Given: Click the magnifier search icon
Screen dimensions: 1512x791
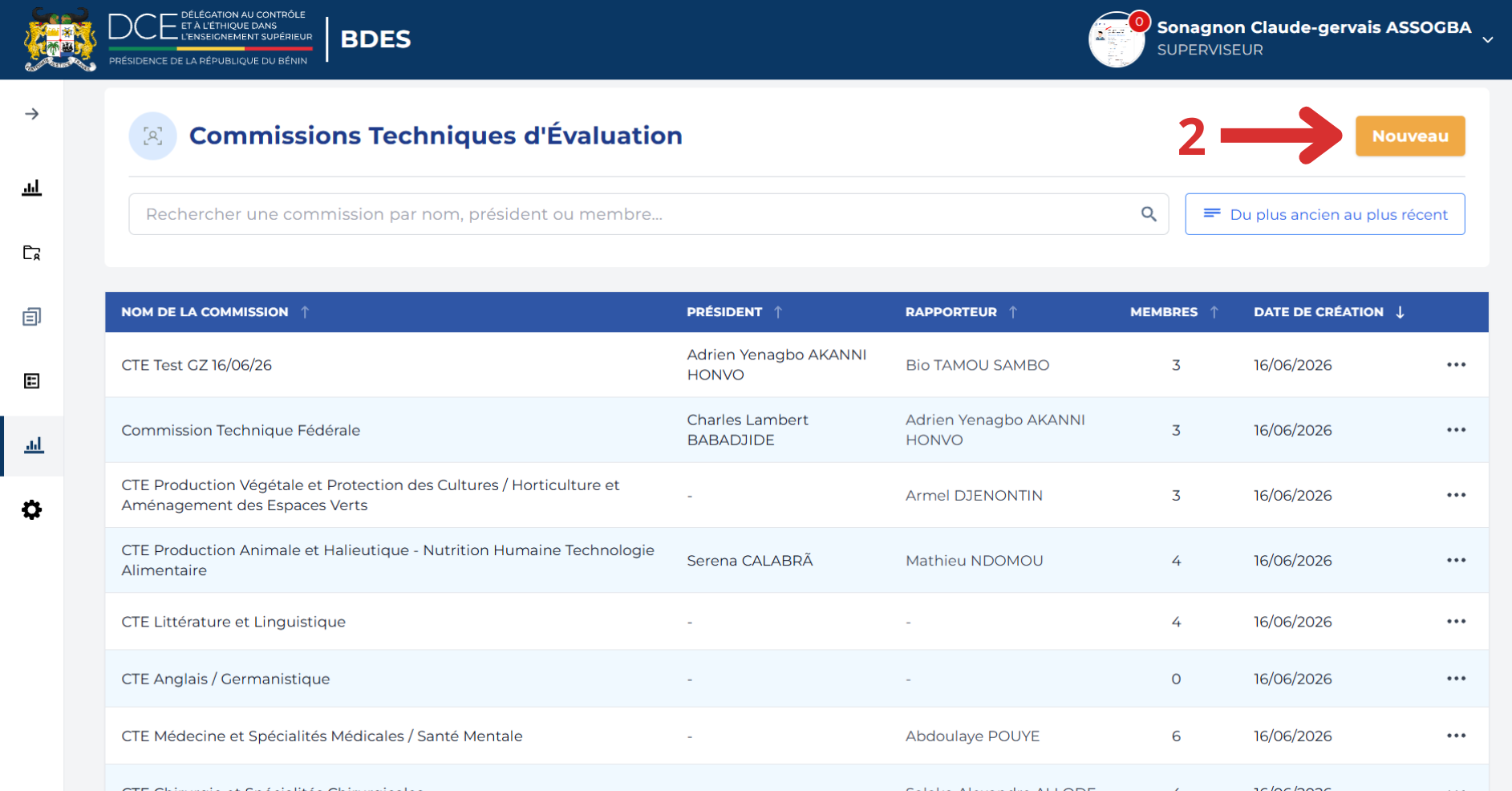Looking at the screenshot, I should click(x=1149, y=214).
